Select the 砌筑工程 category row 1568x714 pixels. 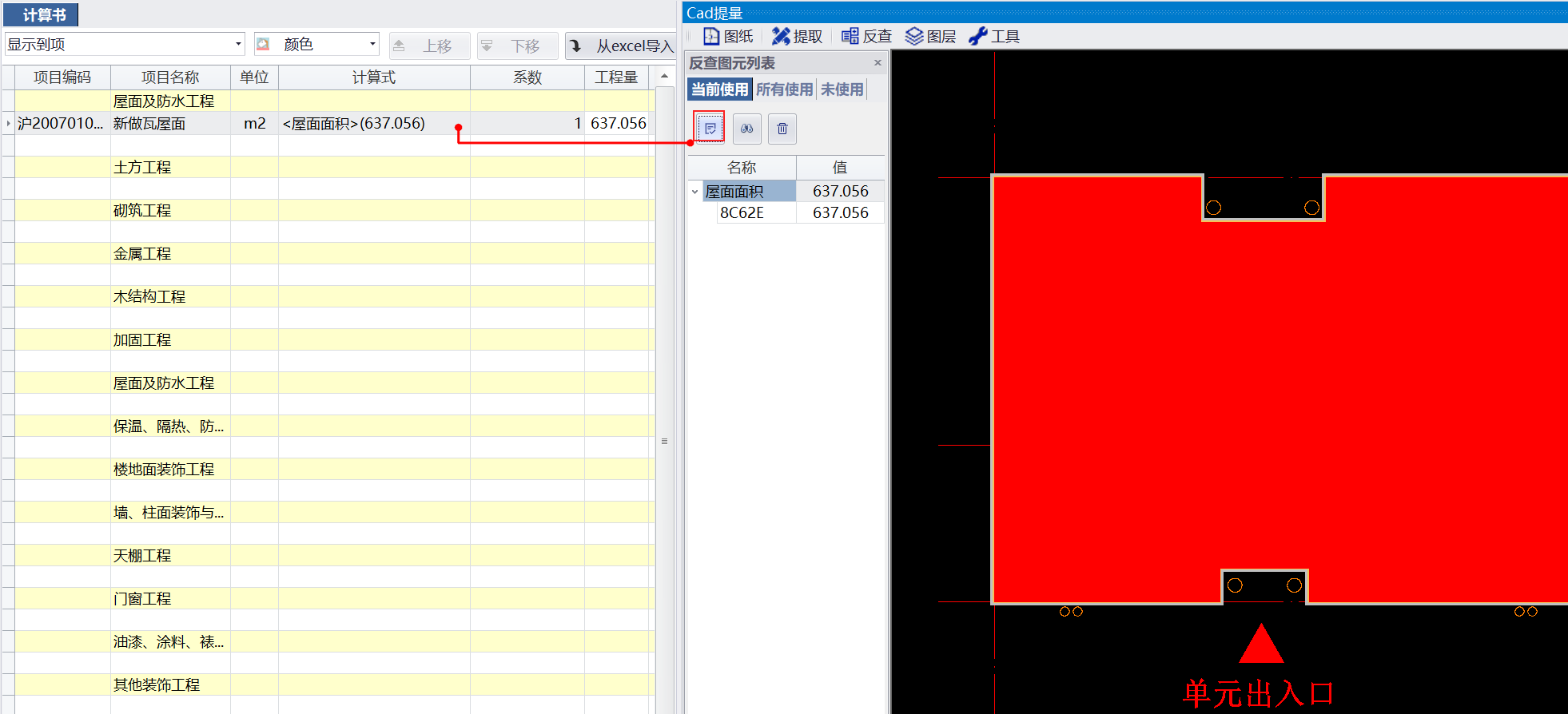point(328,210)
